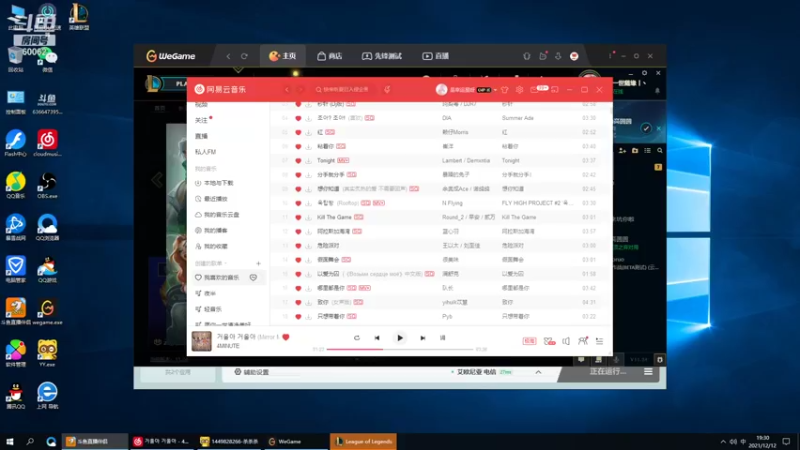The image size is (800, 450).
Task: Open wegame.exe desktop shortcut
Action: [47, 312]
